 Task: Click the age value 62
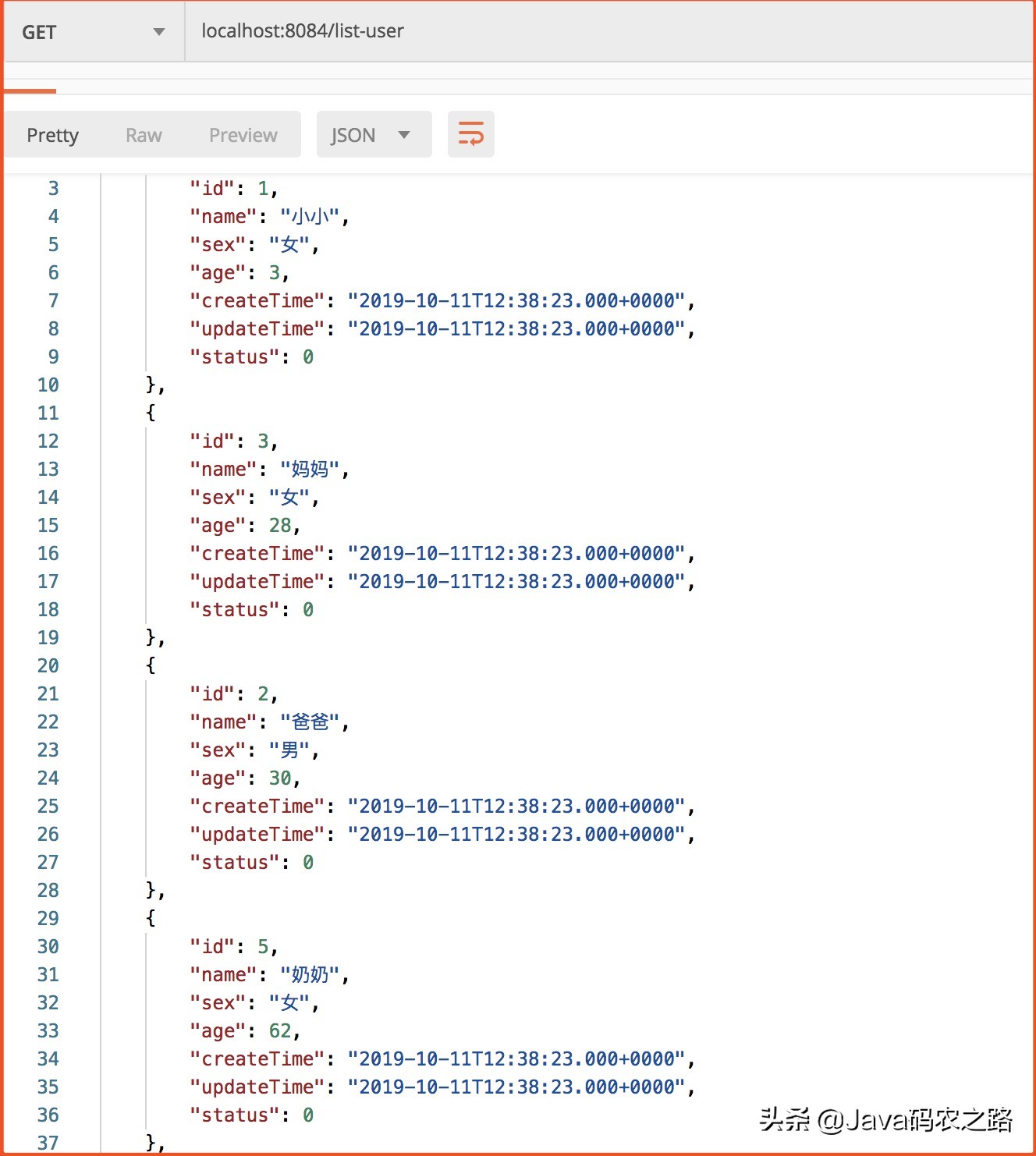tap(280, 1031)
